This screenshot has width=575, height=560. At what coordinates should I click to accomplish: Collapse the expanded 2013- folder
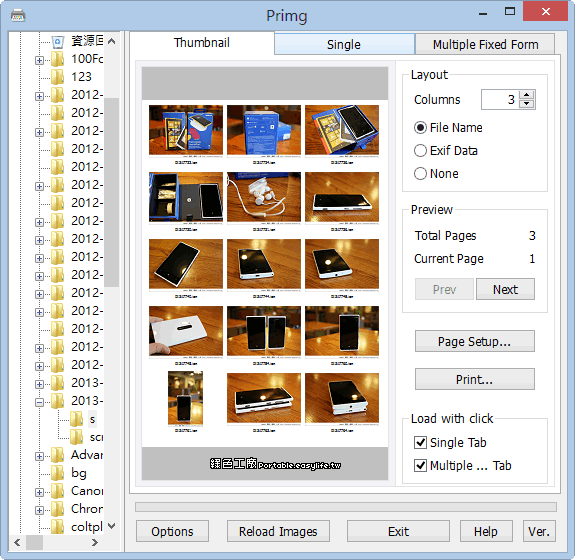(x=39, y=402)
